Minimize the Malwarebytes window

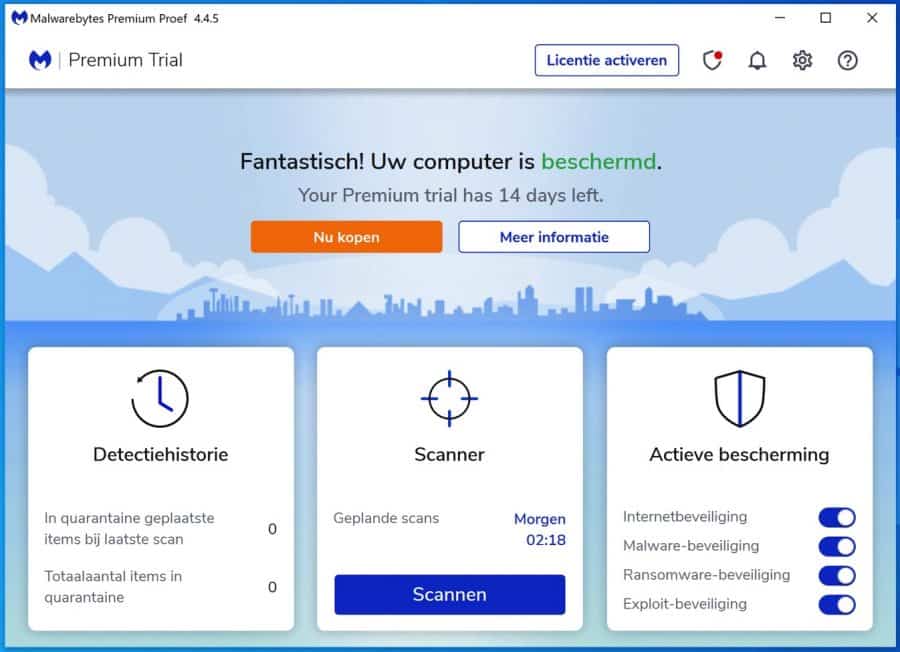(x=779, y=18)
